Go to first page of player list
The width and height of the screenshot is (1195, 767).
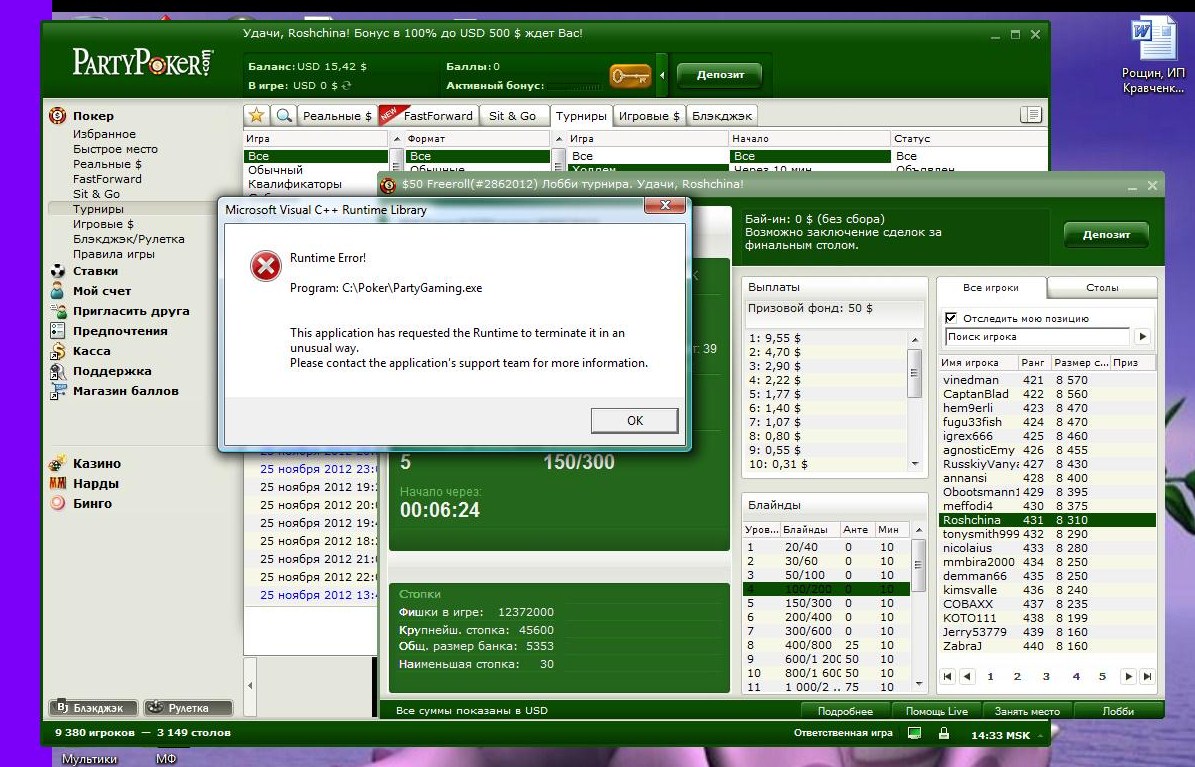tap(947, 676)
